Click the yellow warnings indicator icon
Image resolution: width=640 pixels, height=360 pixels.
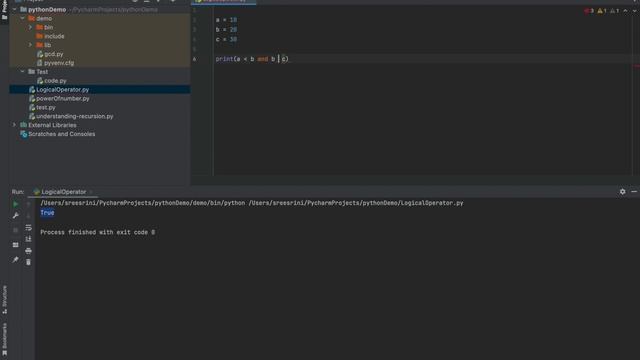click(602, 11)
